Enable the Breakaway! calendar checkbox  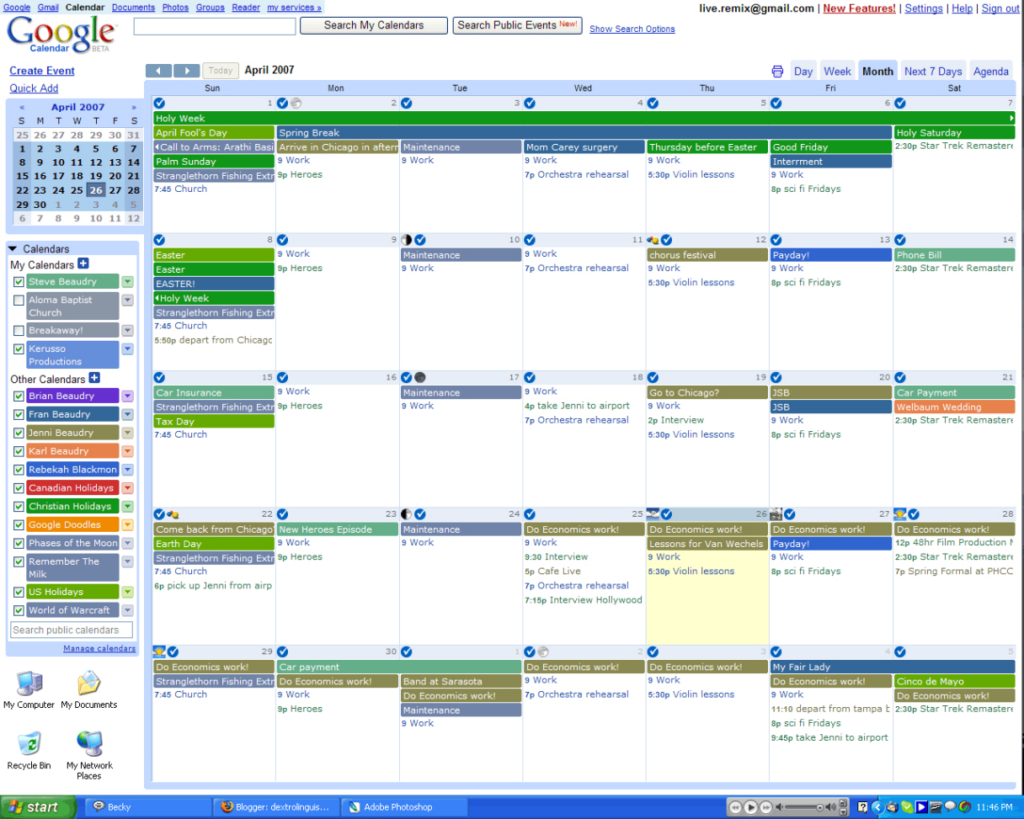point(18,331)
